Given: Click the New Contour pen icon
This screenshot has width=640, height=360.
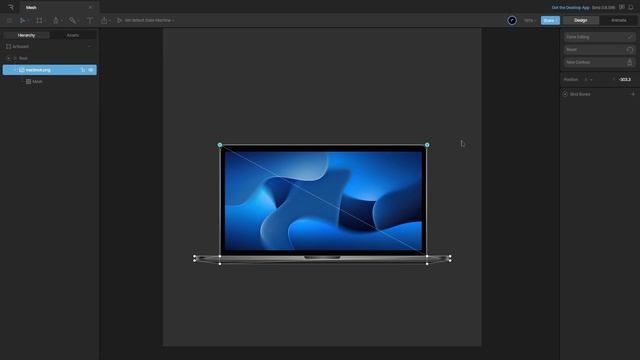Looking at the screenshot, I should click(630, 62).
